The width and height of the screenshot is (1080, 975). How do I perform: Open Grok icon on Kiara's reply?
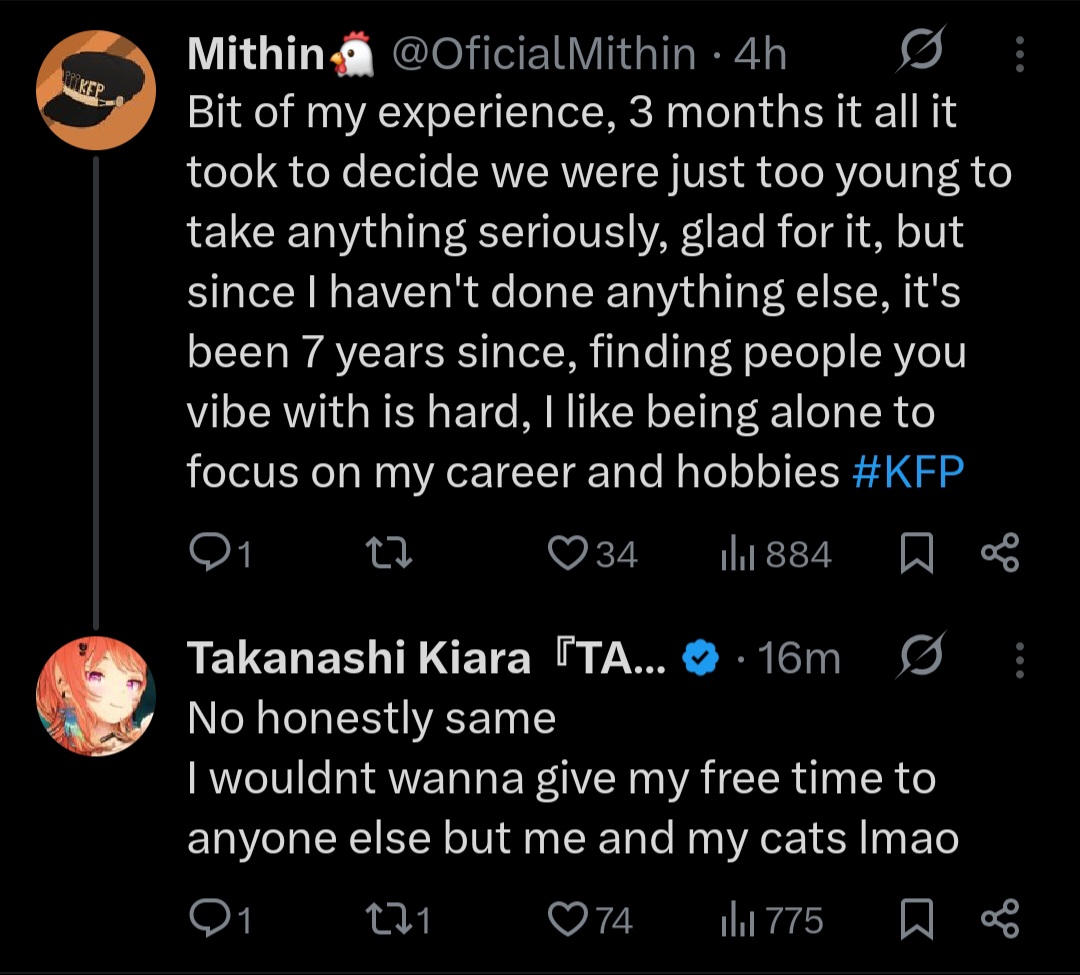click(921, 659)
